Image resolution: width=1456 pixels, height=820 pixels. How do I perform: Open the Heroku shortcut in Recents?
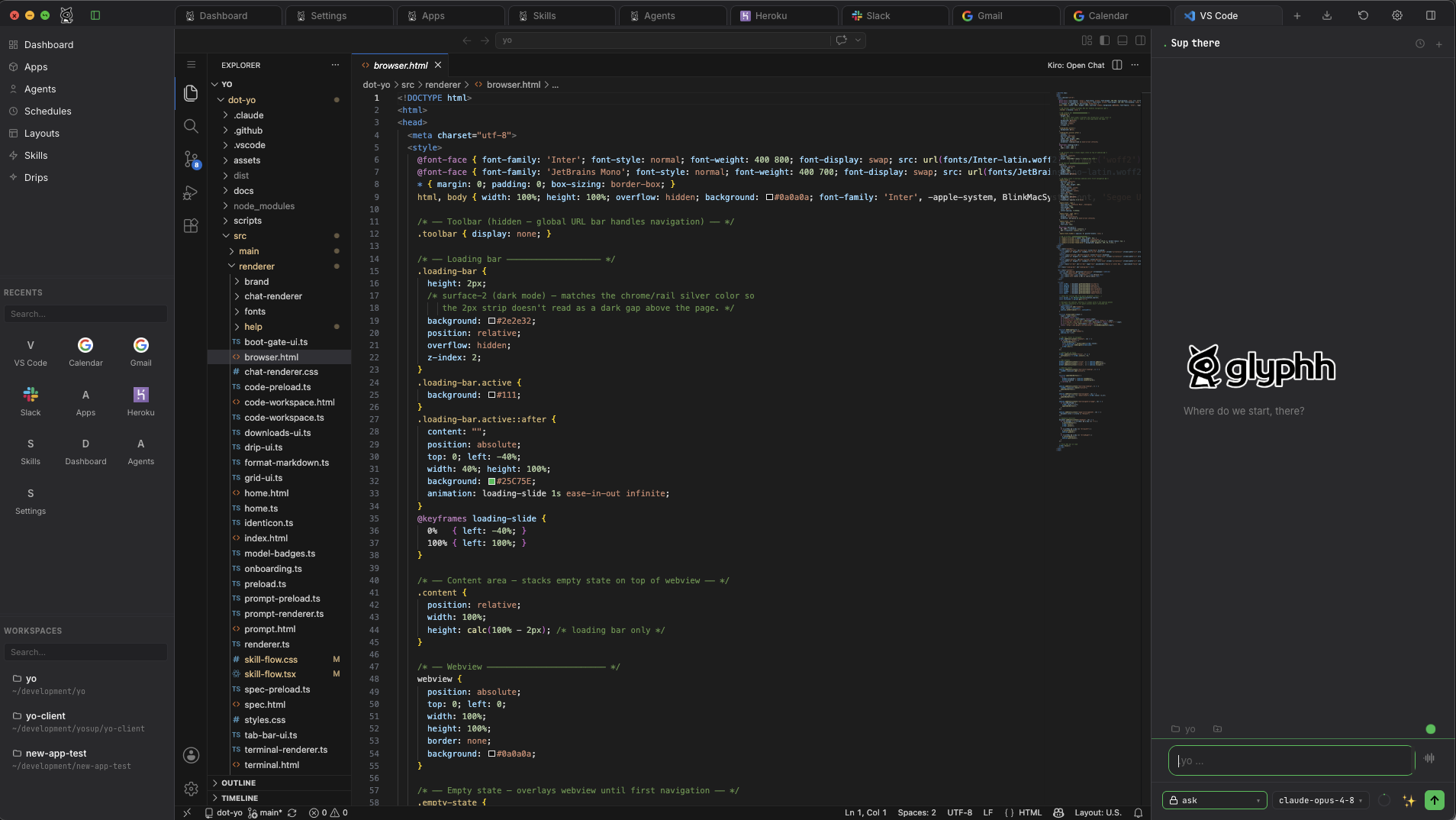pos(140,401)
